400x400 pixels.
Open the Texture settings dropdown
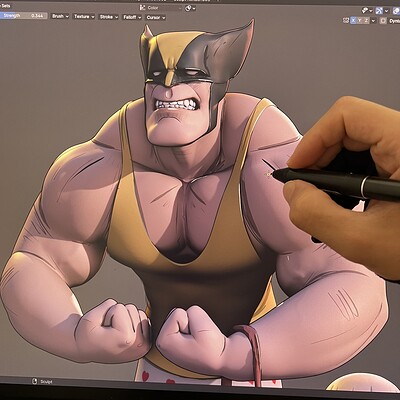[x=84, y=17]
